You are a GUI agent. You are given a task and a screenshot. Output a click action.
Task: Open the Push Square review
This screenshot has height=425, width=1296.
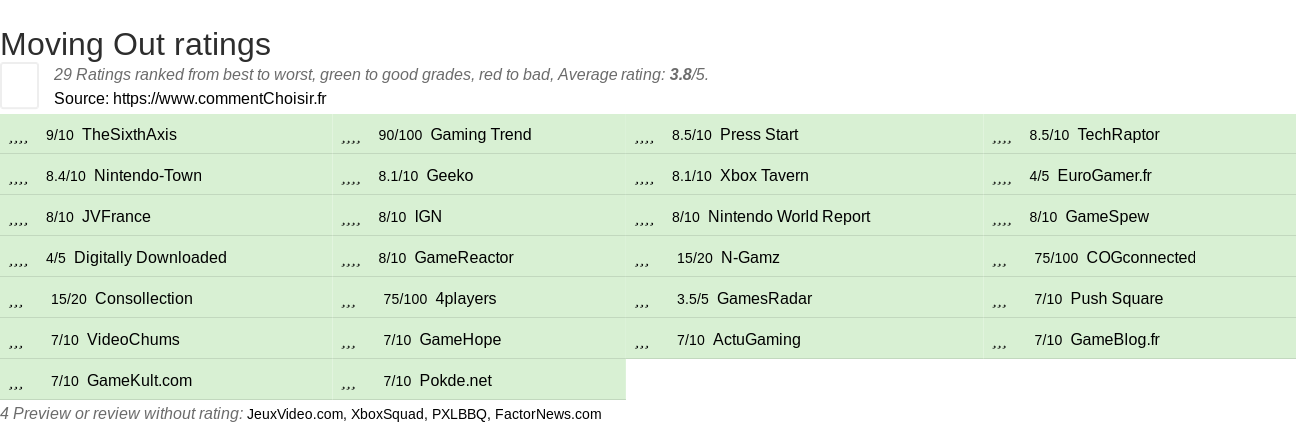point(1116,299)
